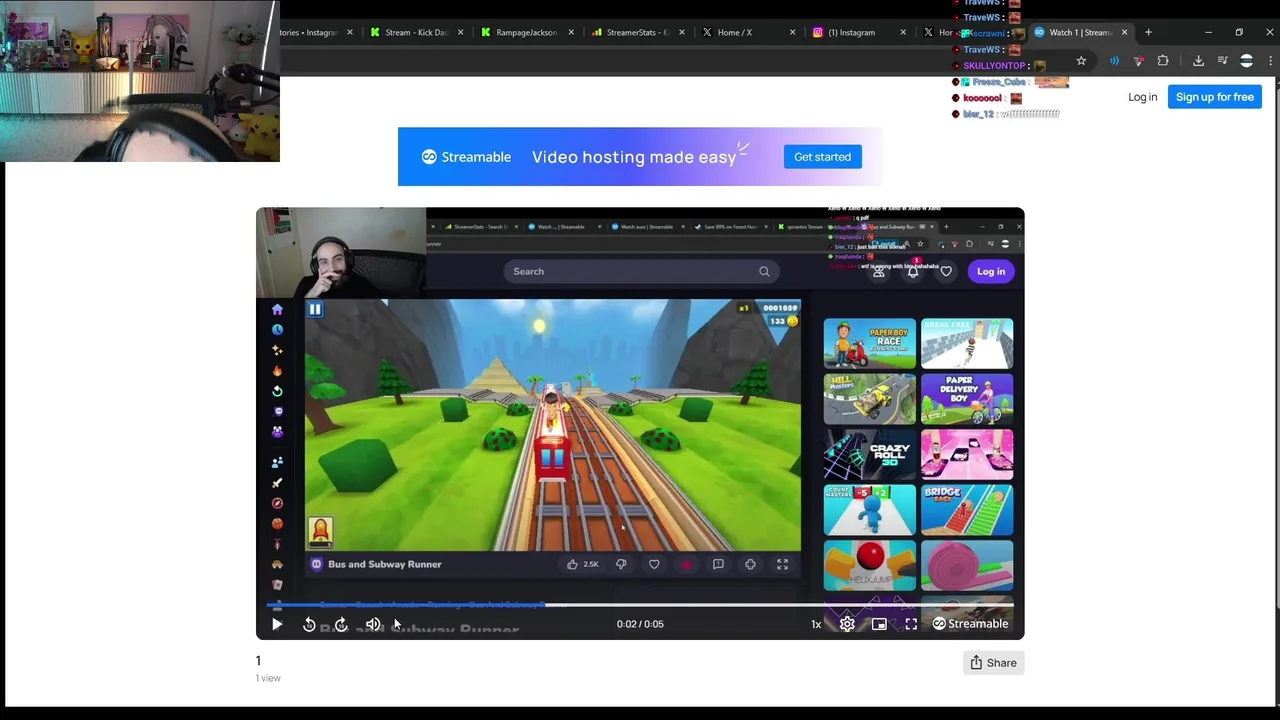Click the thumbs-down icon under the game
The image size is (1280, 720).
tap(621, 564)
